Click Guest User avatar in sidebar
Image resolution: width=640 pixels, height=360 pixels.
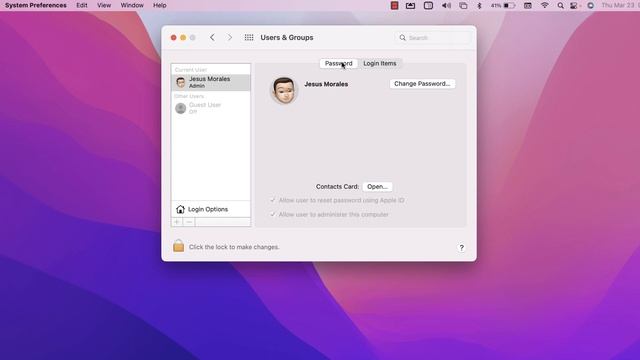pos(180,108)
